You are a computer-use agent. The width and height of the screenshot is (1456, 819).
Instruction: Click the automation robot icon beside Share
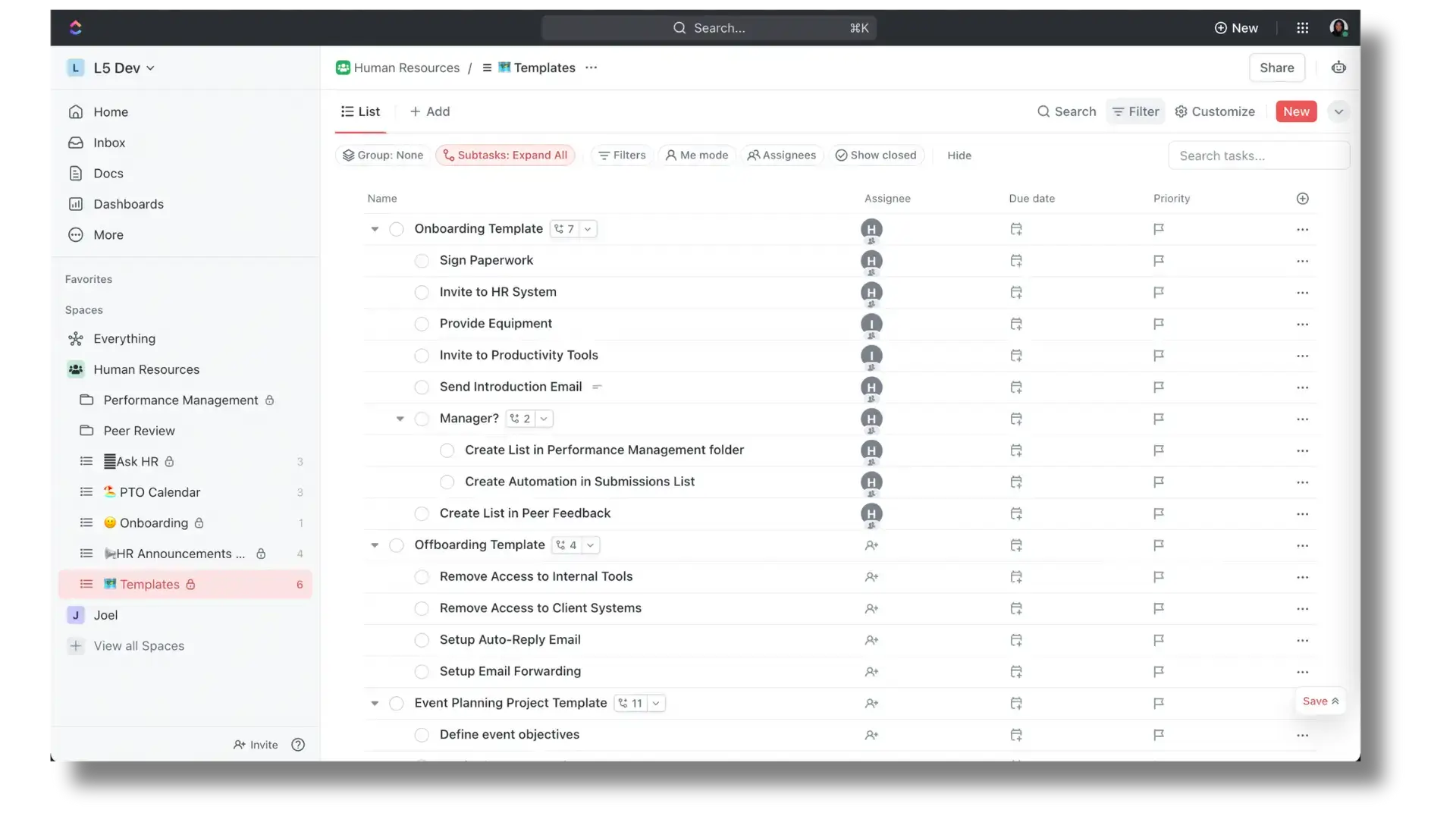point(1338,67)
